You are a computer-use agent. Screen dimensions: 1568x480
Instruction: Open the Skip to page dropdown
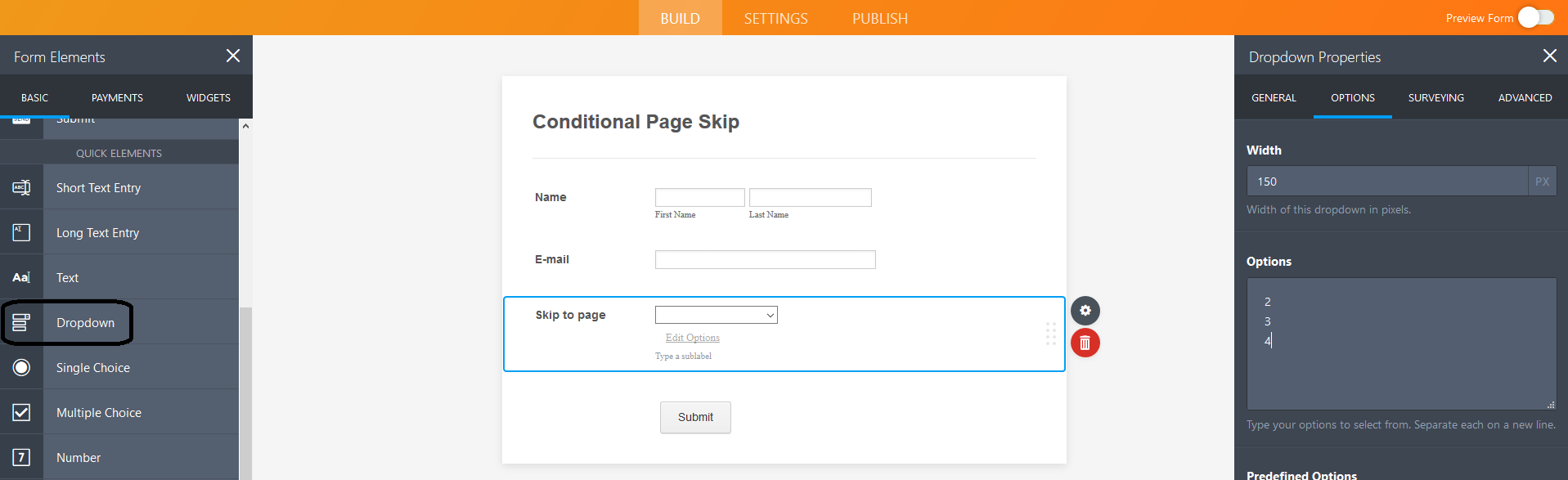point(716,315)
